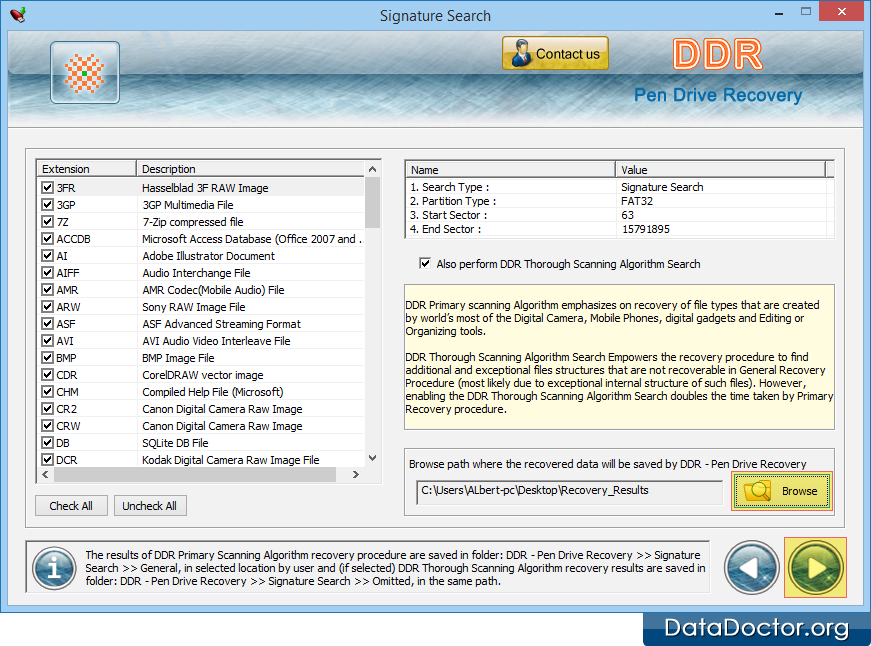Click the Uncheck All button
Viewport: 871px width, 646px height.
click(149, 505)
